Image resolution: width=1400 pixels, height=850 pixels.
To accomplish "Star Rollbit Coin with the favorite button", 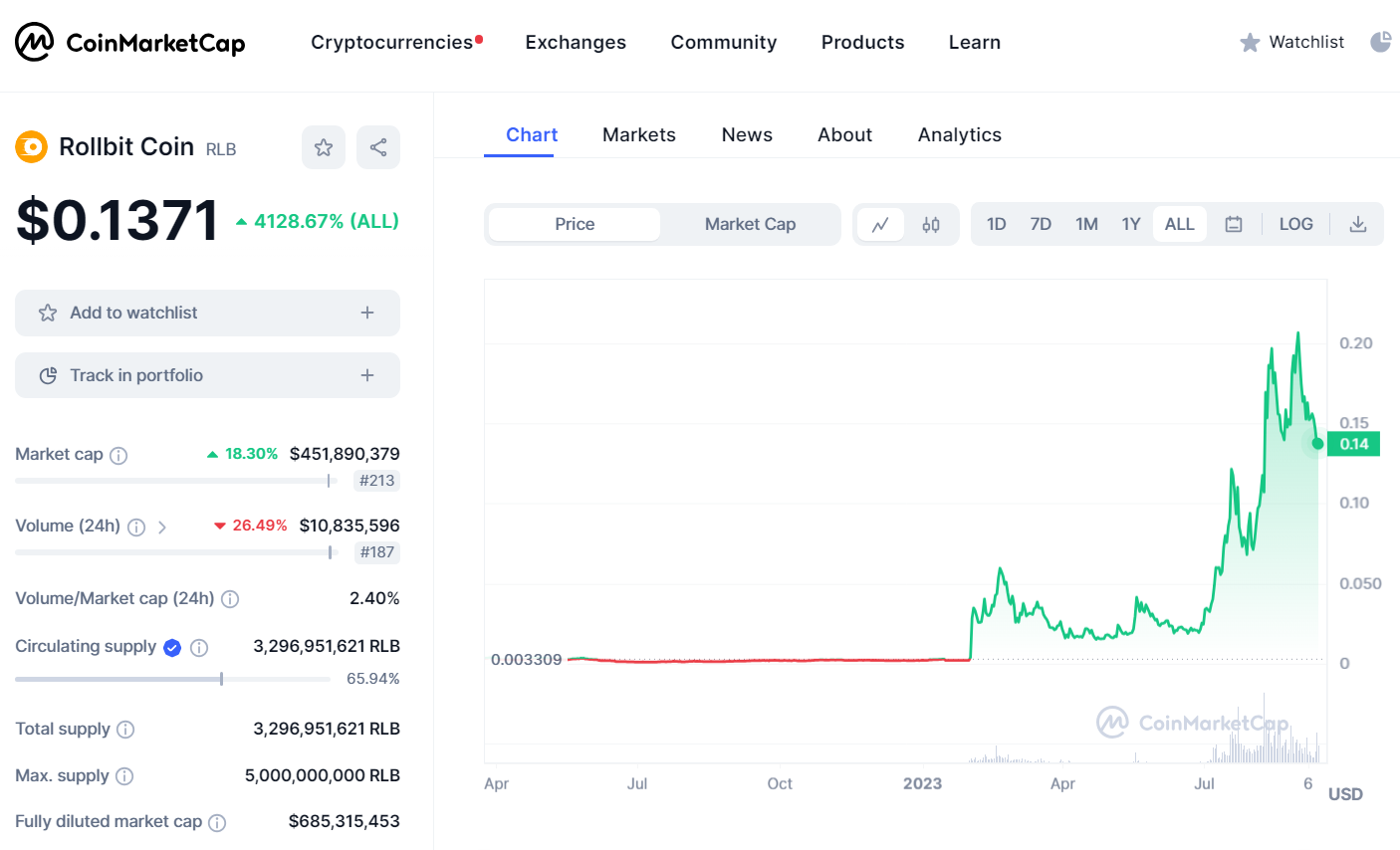I will (x=324, y=147).
